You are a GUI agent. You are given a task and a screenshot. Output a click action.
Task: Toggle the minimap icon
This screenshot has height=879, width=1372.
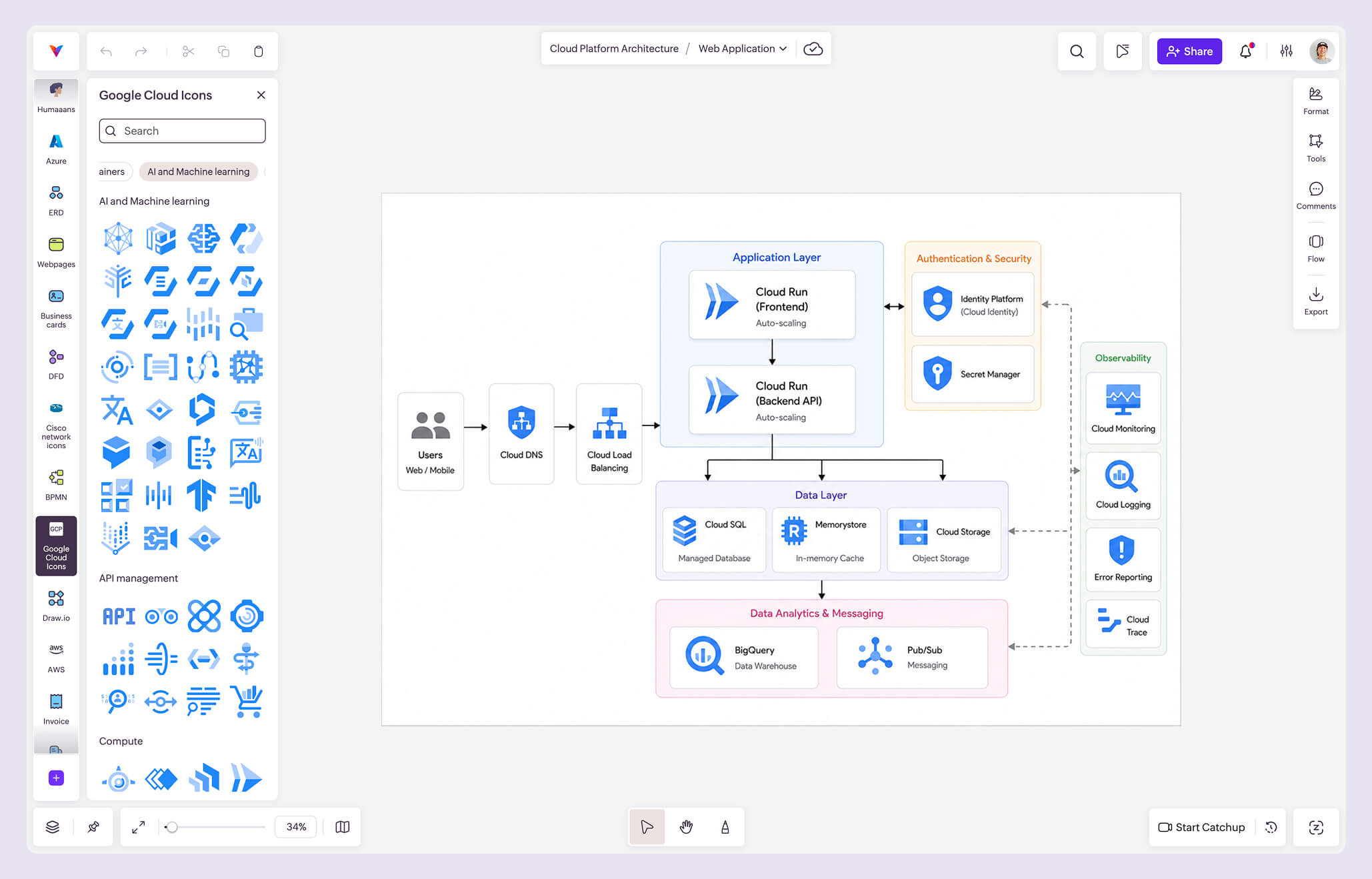coord(343,827)
